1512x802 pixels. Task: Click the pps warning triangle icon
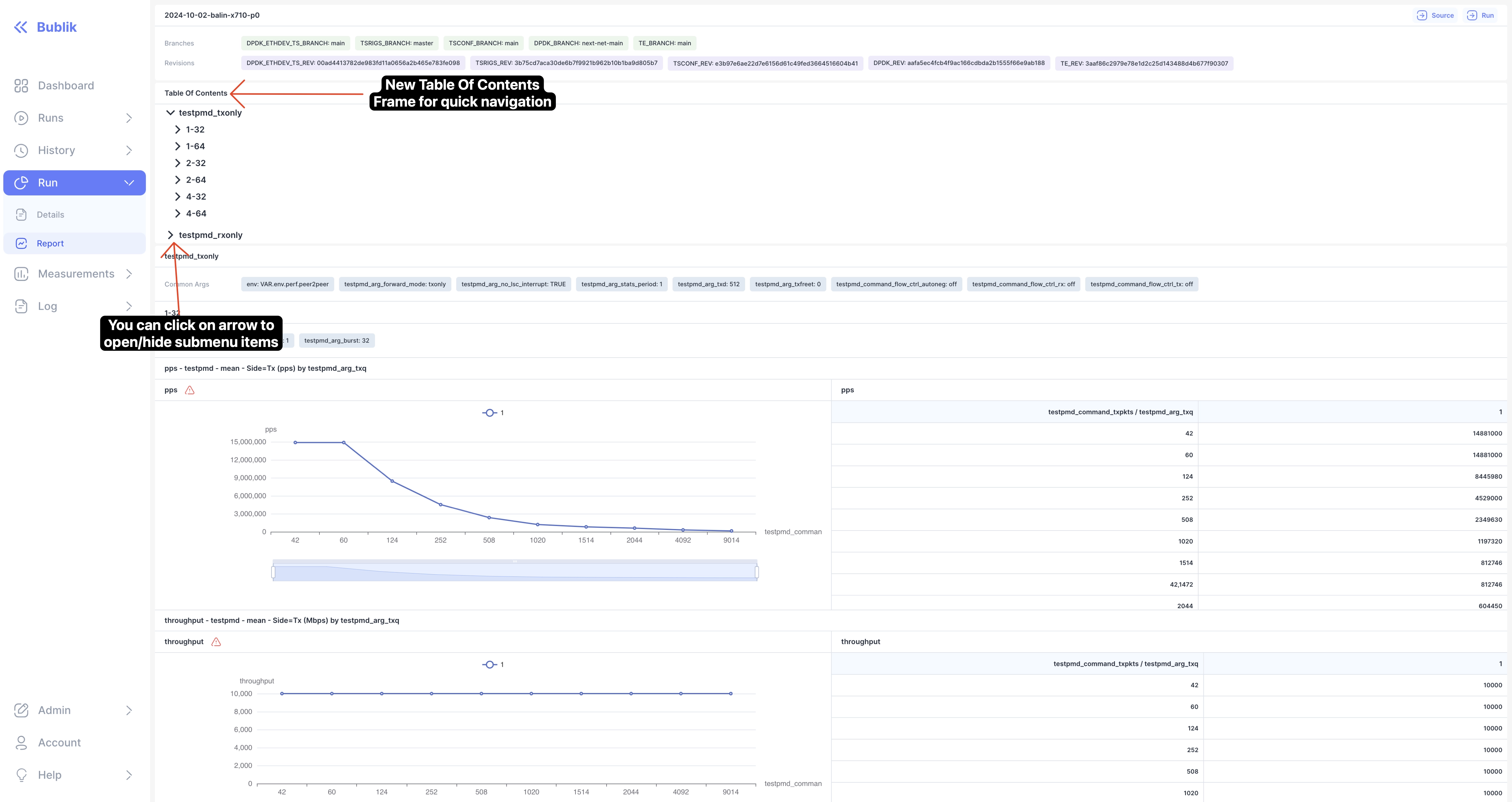pyautogui.click(x=190, y=390)
